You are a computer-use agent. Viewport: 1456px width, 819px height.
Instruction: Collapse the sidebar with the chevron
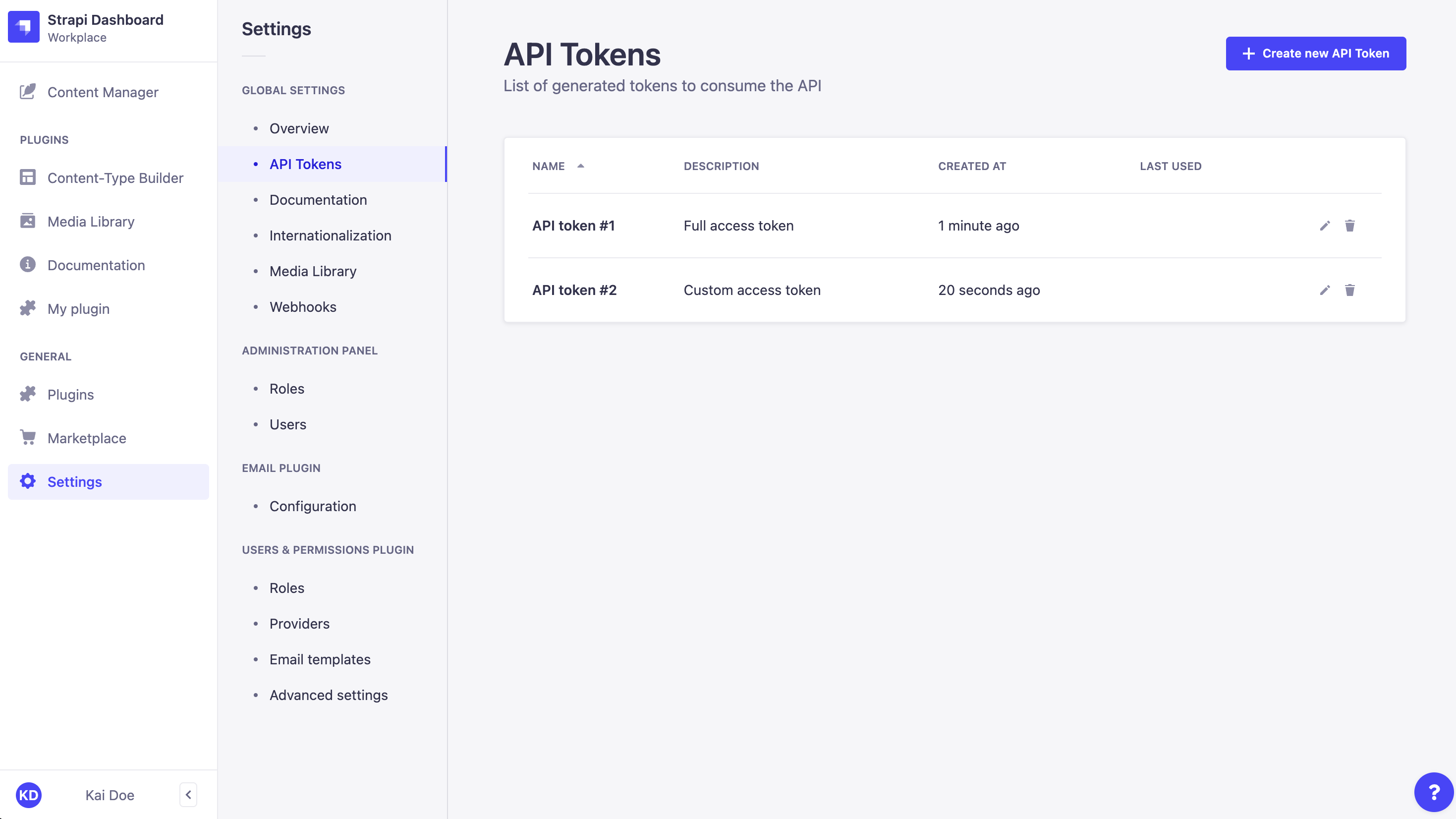pos(188,795)
